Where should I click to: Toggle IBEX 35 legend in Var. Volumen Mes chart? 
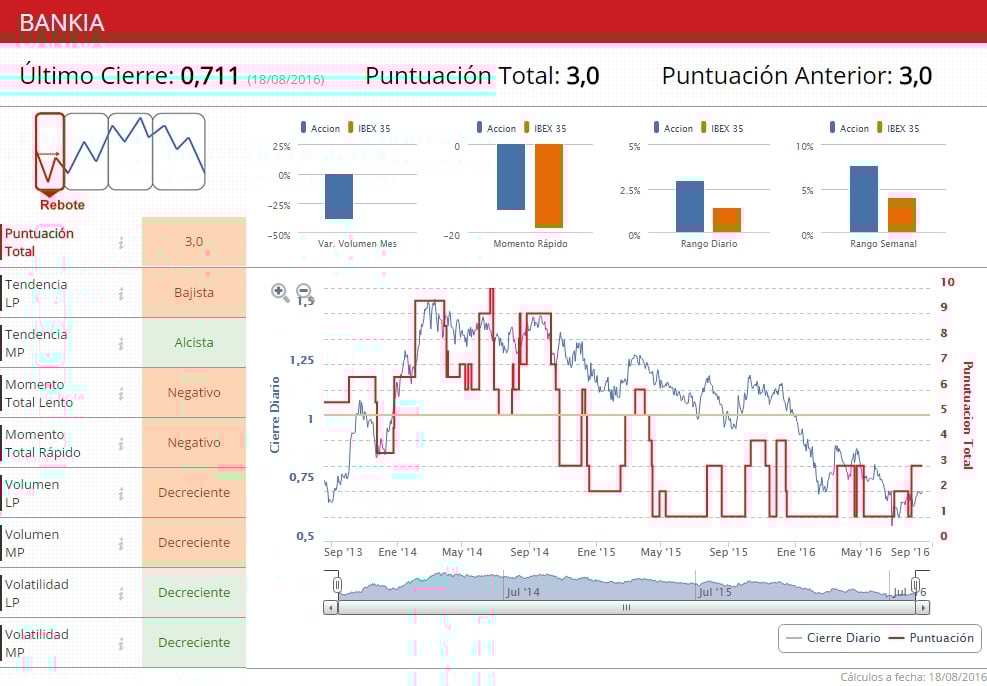369,128
